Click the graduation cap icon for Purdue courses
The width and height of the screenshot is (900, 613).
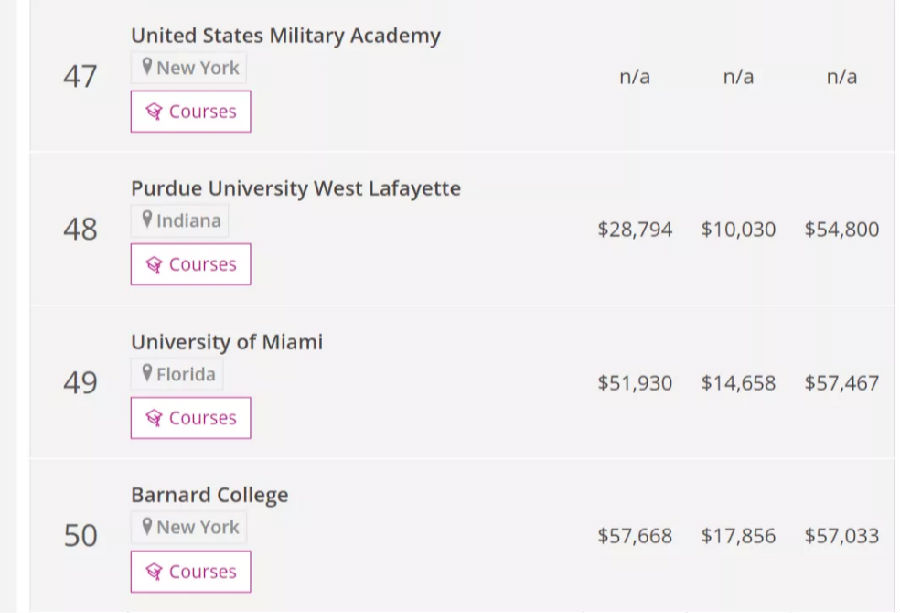coord(154,265)
